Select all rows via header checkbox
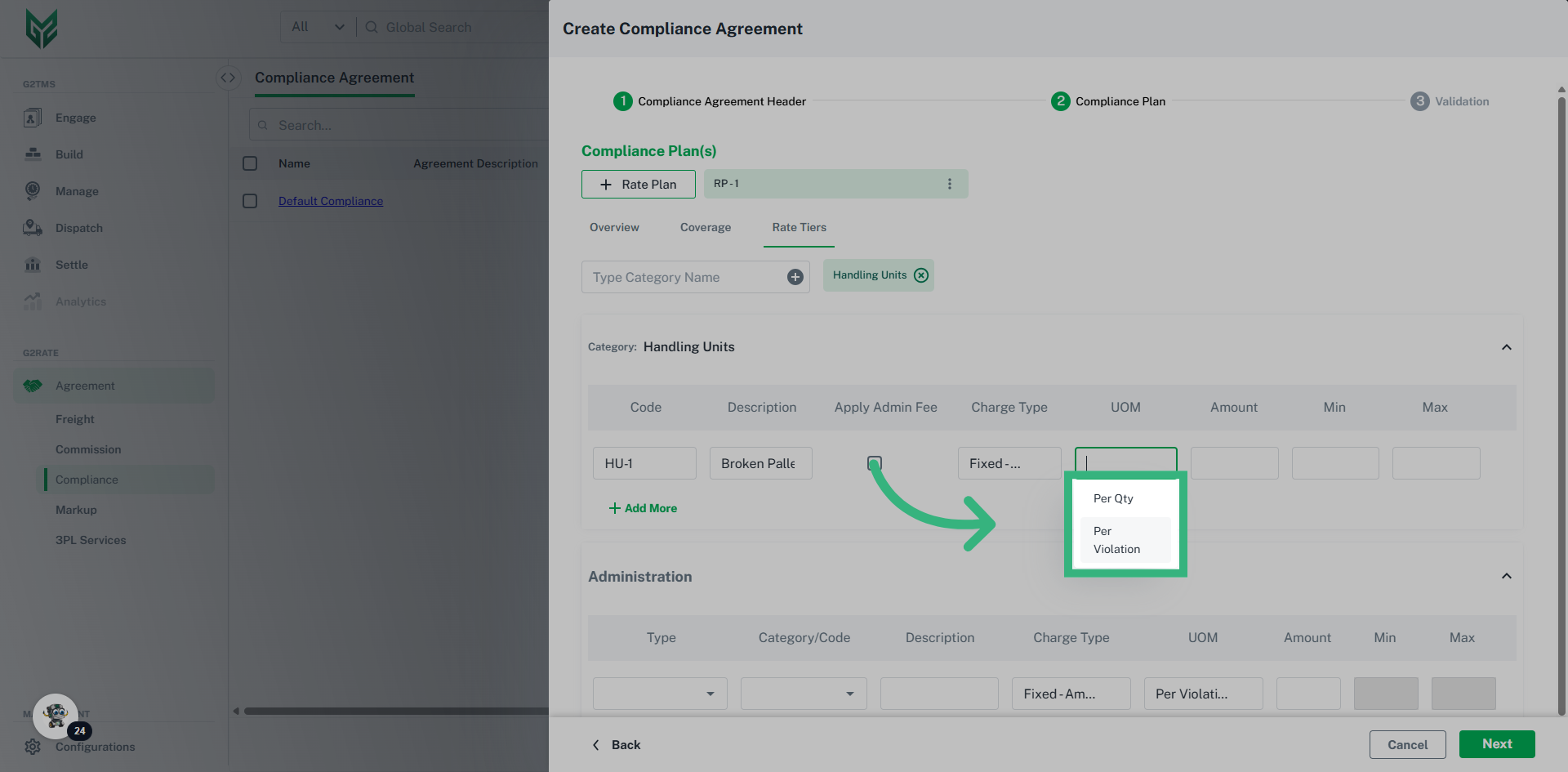 coord(250,163)
